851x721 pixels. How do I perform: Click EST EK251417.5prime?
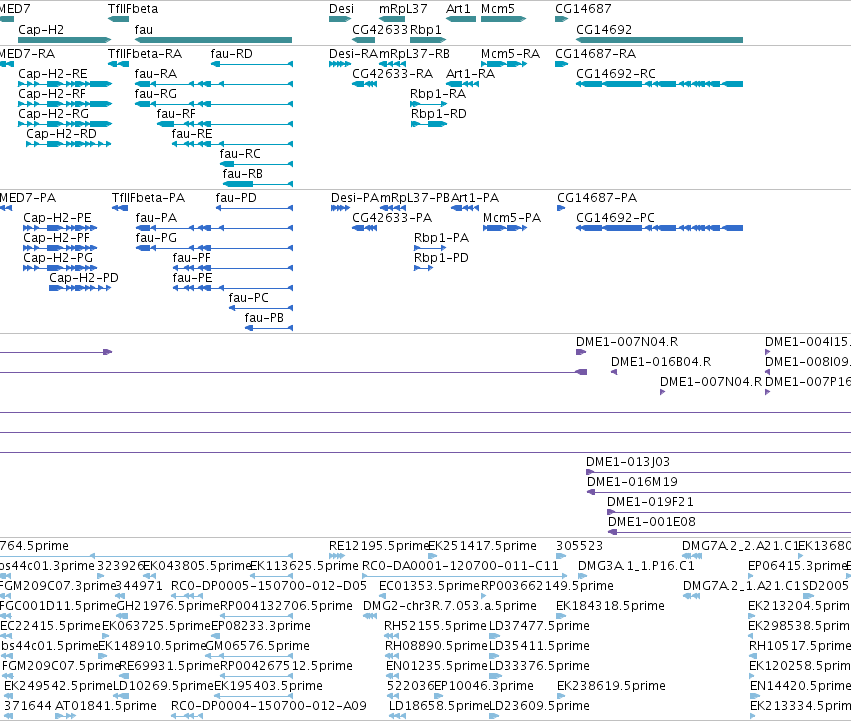[x=433, y=556]
